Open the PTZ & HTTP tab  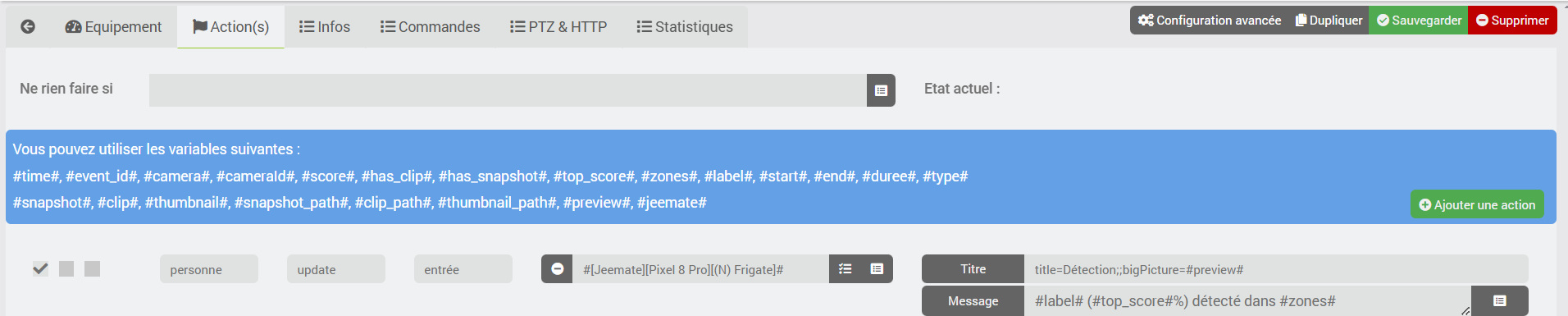[x=558, y=27]
